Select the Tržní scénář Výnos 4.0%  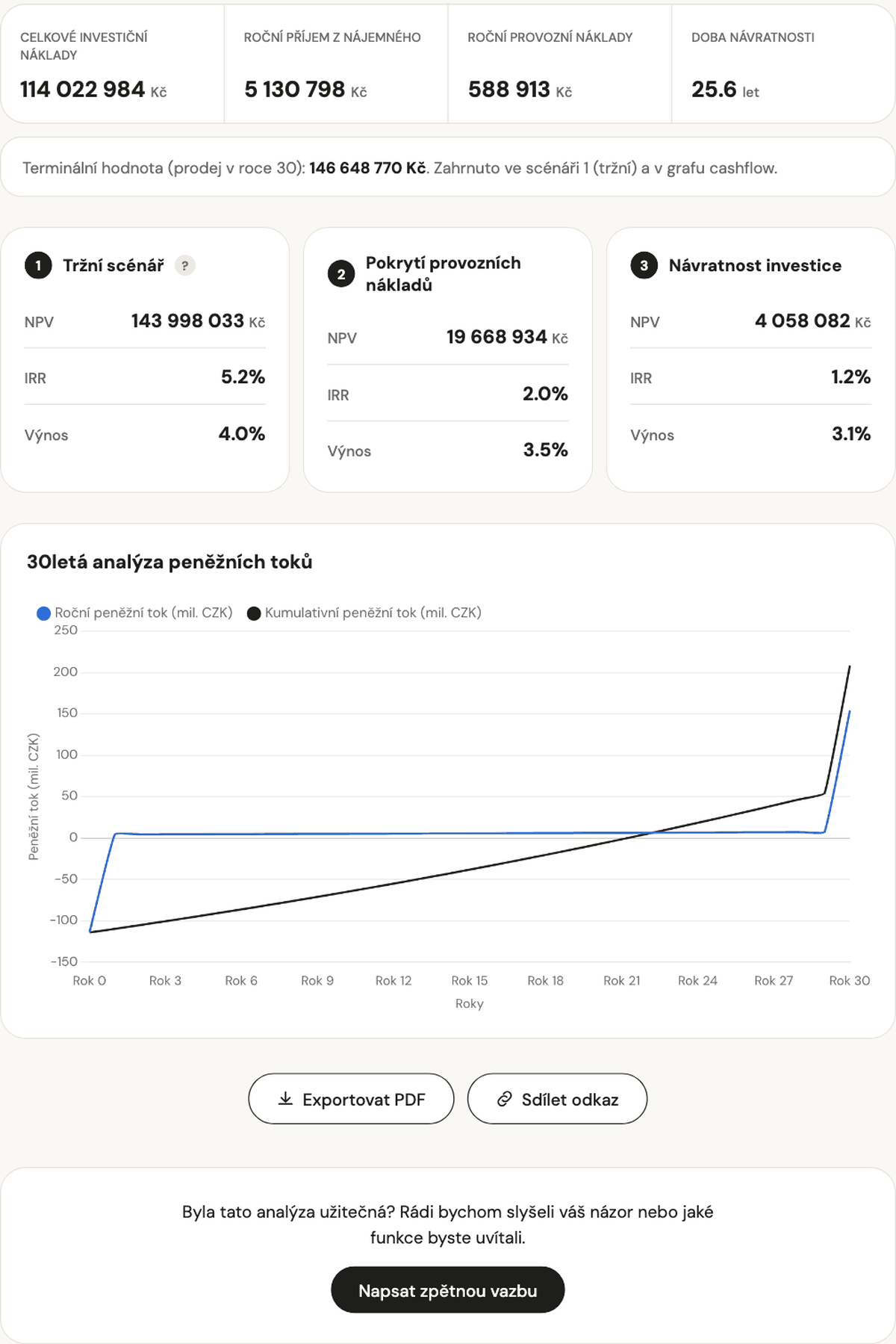(242, 434)
